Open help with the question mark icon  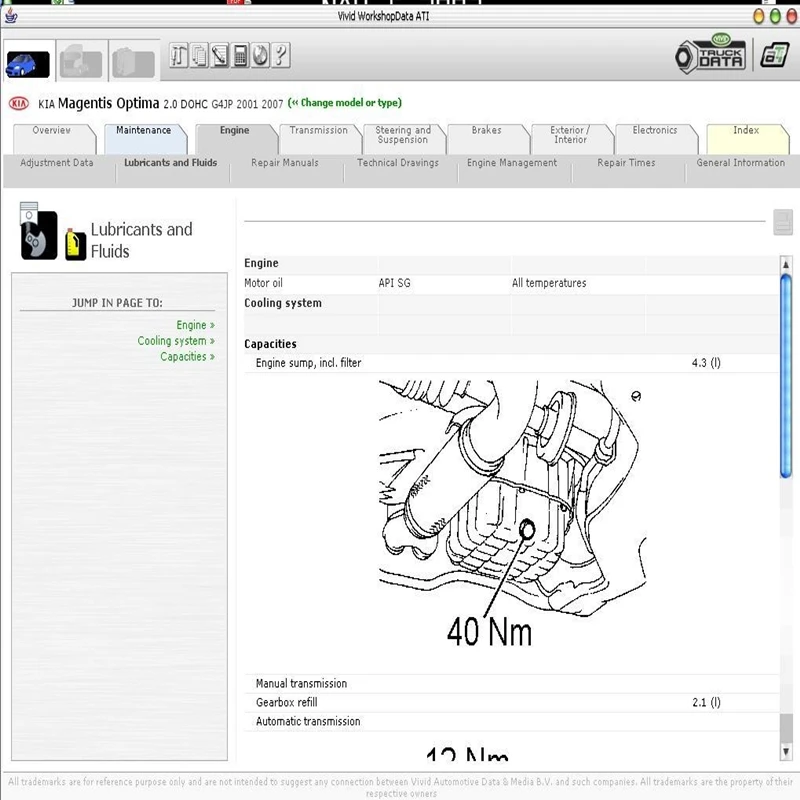[281, 55]
